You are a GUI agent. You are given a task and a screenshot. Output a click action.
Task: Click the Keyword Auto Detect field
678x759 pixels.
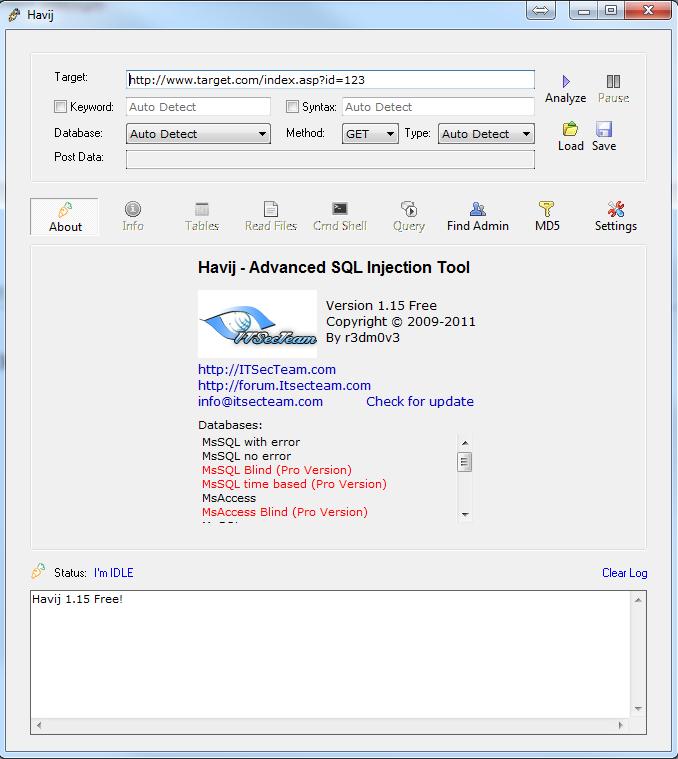(198, 106)
